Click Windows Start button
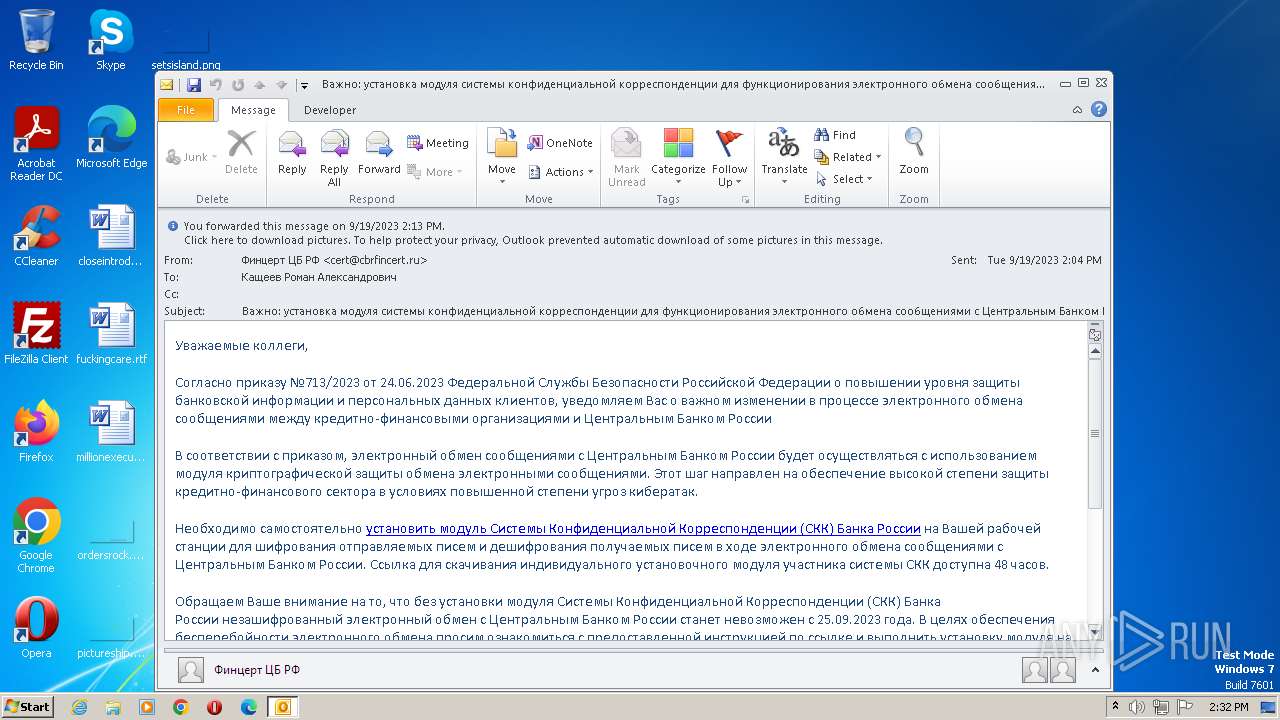Image resolution: width=1280 pixels, height=720 pixels. pyautogui.click(x=28, y=707)
